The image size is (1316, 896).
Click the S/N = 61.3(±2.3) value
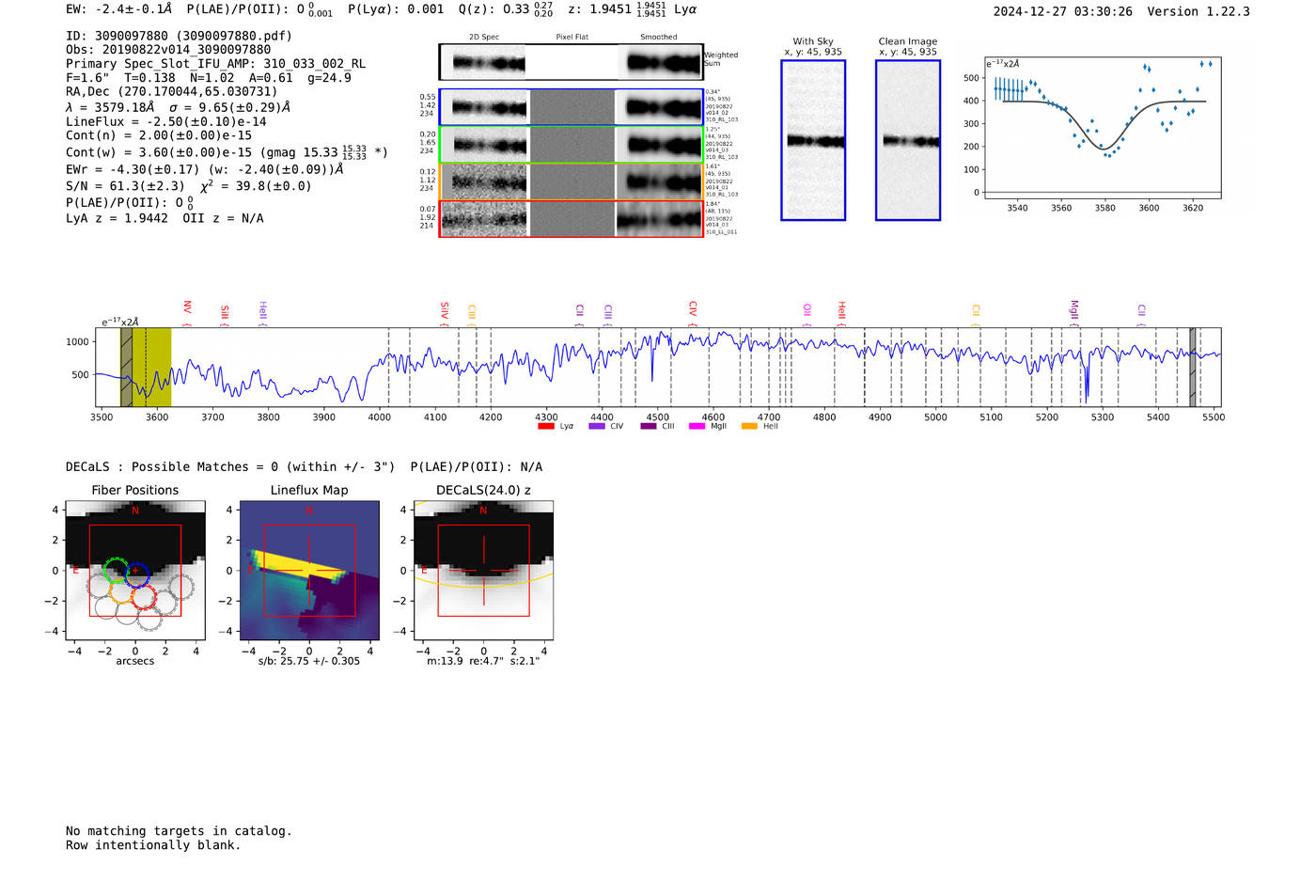125,186
